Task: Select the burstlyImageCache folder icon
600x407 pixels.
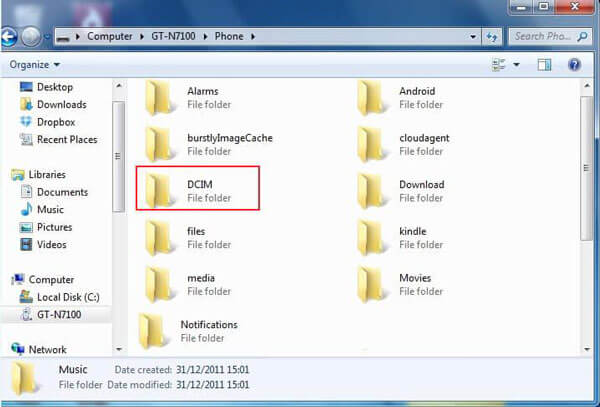Action: coord(158,145)
